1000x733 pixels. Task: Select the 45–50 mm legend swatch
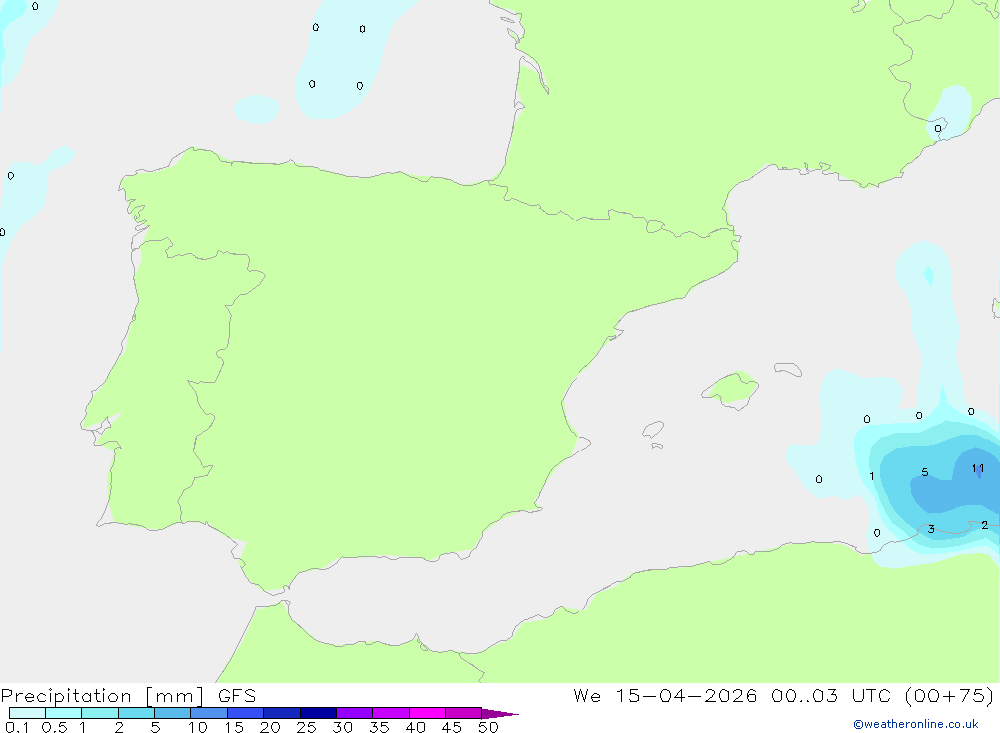coord(464,713)
